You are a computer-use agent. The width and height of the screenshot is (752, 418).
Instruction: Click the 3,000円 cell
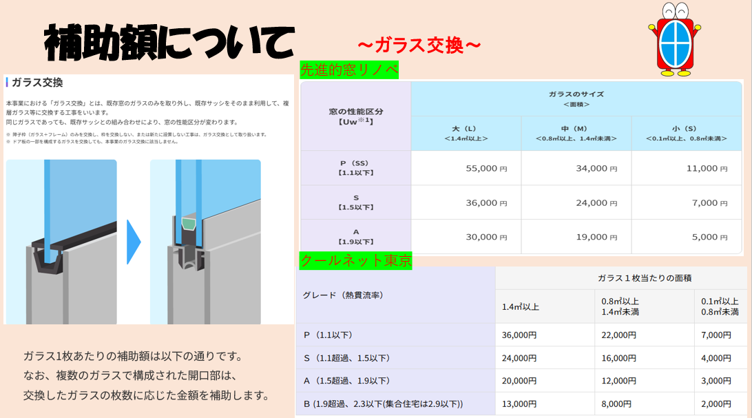point(721,381)
